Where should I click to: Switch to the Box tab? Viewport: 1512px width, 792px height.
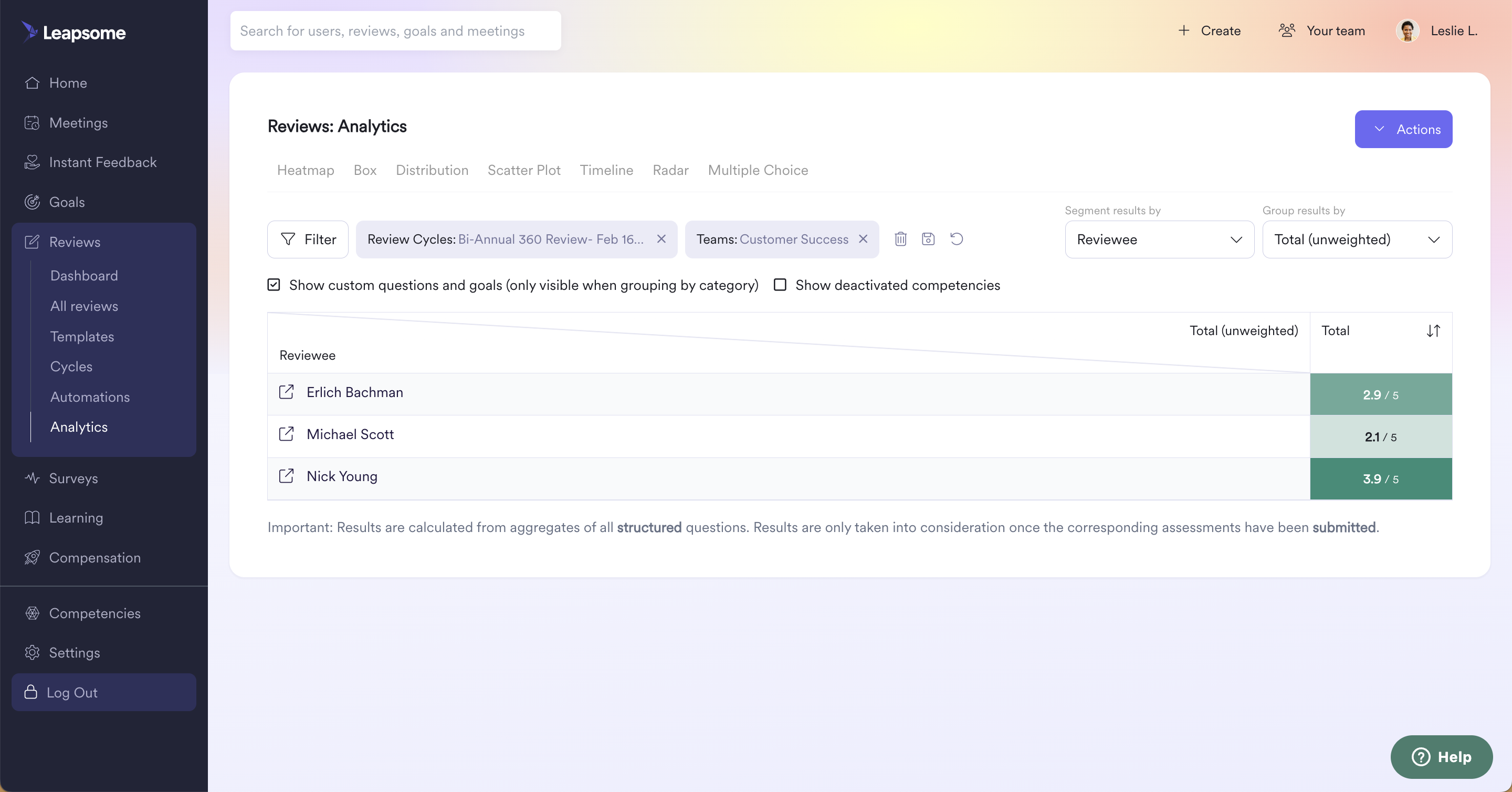pyautogui.click(x=364, y=170)
